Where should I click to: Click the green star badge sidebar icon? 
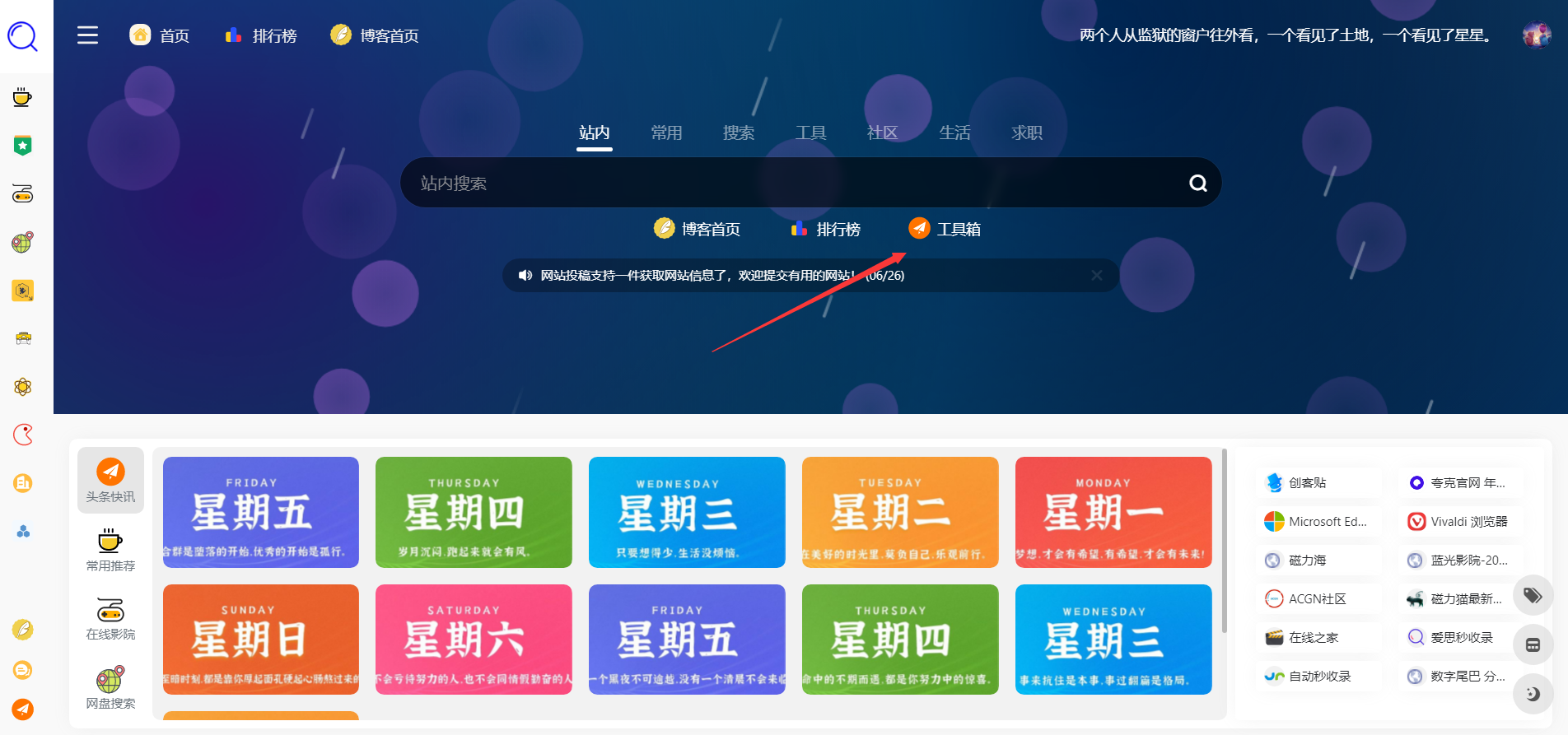[x=23, y=146]
